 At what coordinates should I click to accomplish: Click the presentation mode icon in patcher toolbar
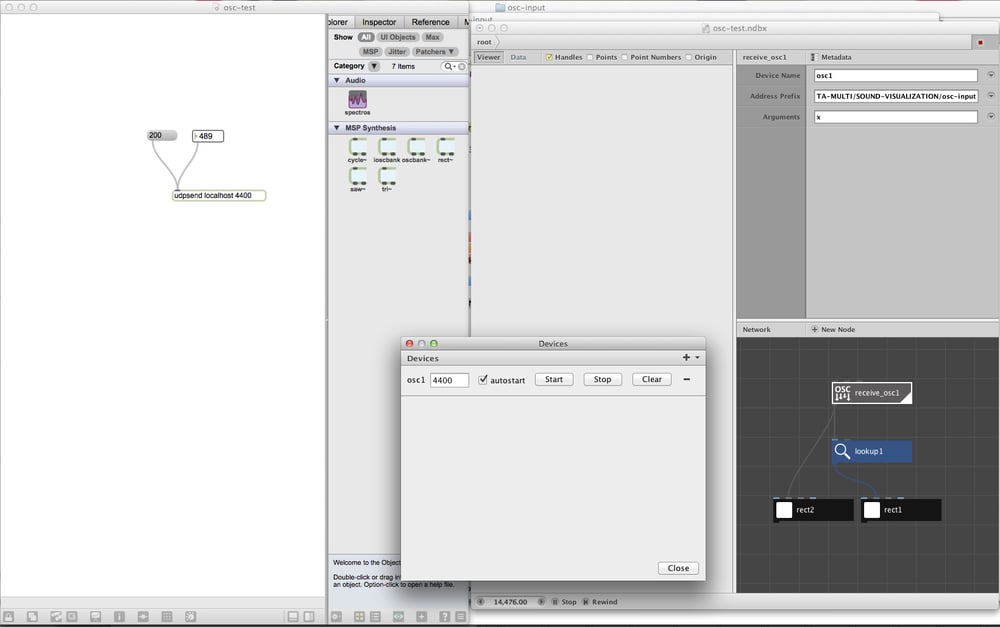click(x=96, y=617)
